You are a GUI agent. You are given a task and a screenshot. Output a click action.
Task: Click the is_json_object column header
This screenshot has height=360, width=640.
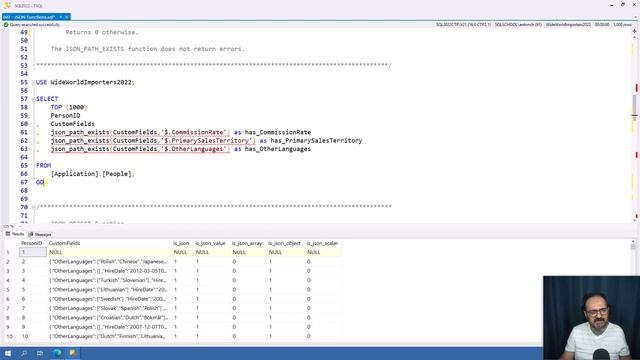pyautogui.click(x=284, y=243)
